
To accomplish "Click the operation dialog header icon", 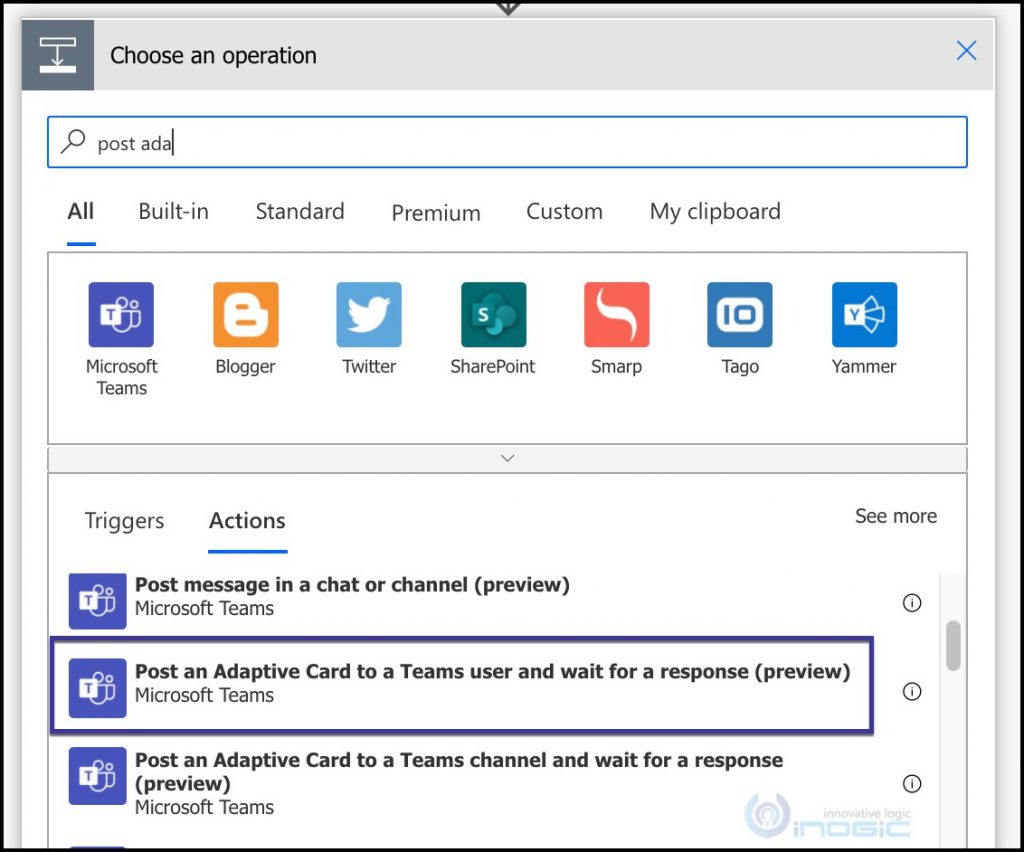I will [56, 55].
